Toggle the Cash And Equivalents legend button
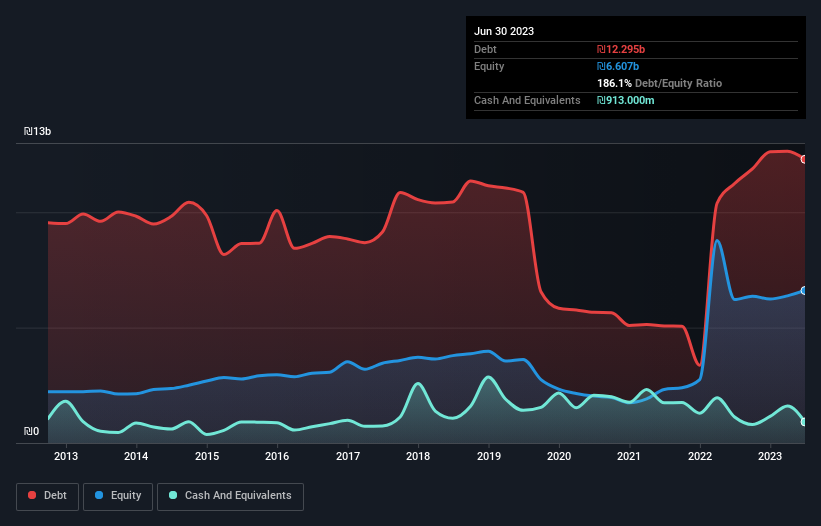This screenshot has height=526, width=821. [x=230, y=496]
